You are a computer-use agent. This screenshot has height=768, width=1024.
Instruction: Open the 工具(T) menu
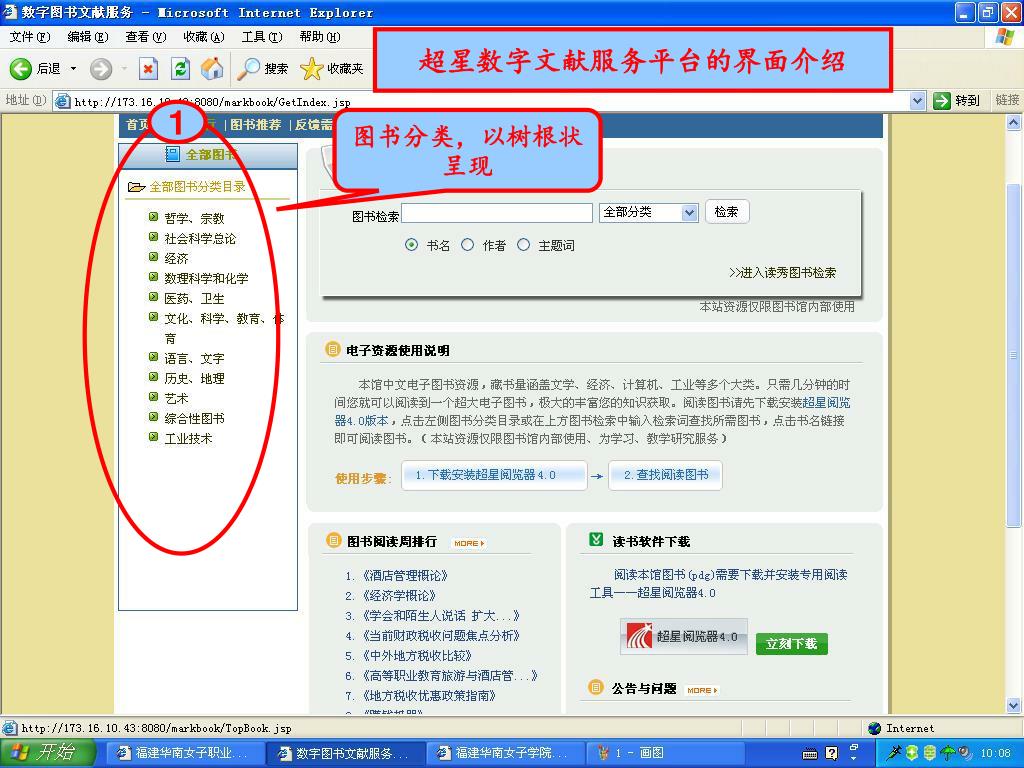coord(262,37)
